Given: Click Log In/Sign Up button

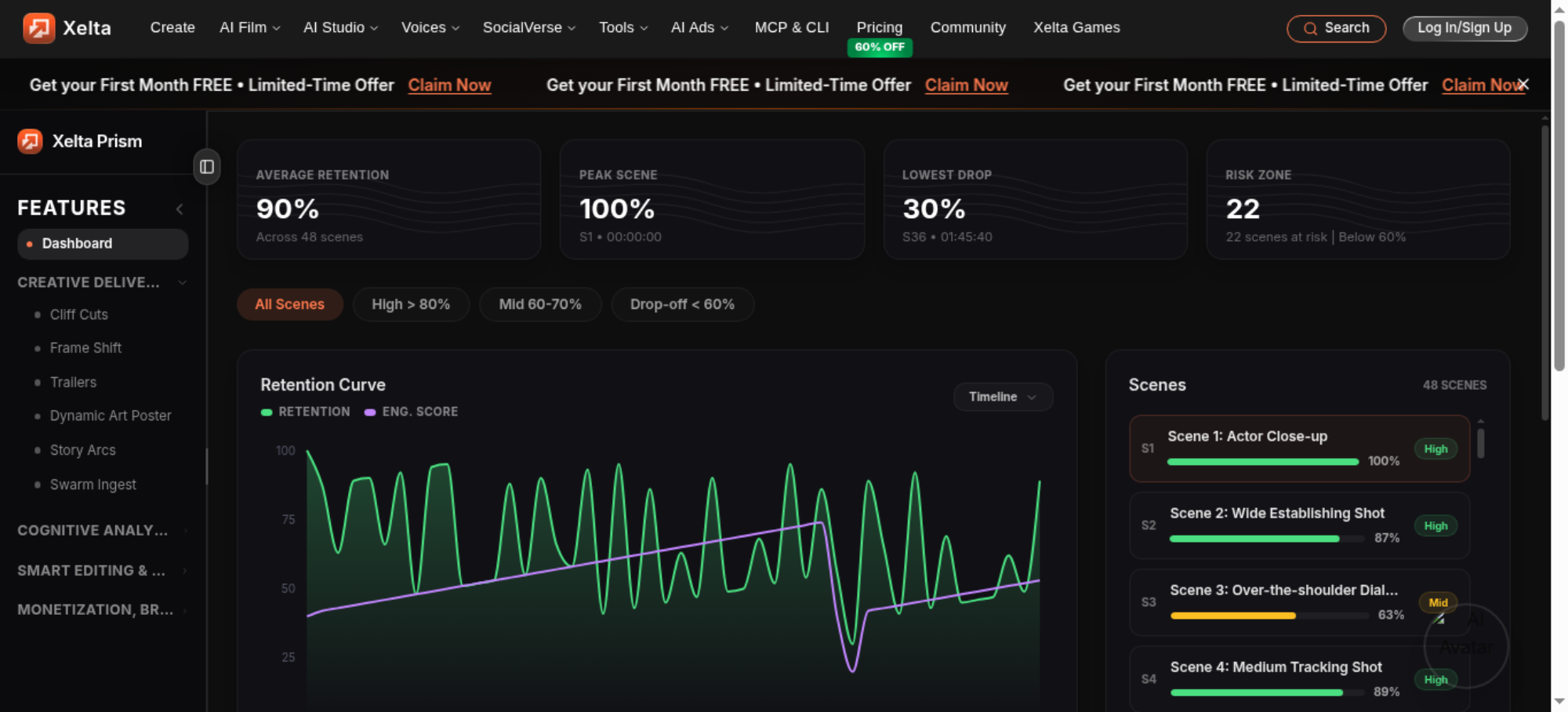Looking at the screenshot, I should [x=1465, y=28].
